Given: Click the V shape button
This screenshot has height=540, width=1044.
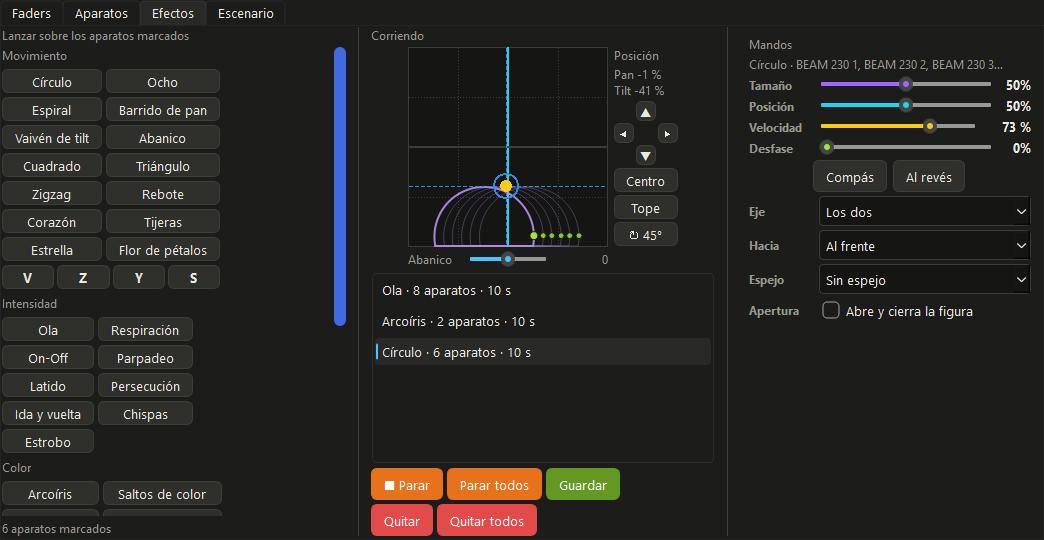Looking at the screenshot, I should (27, 278).
